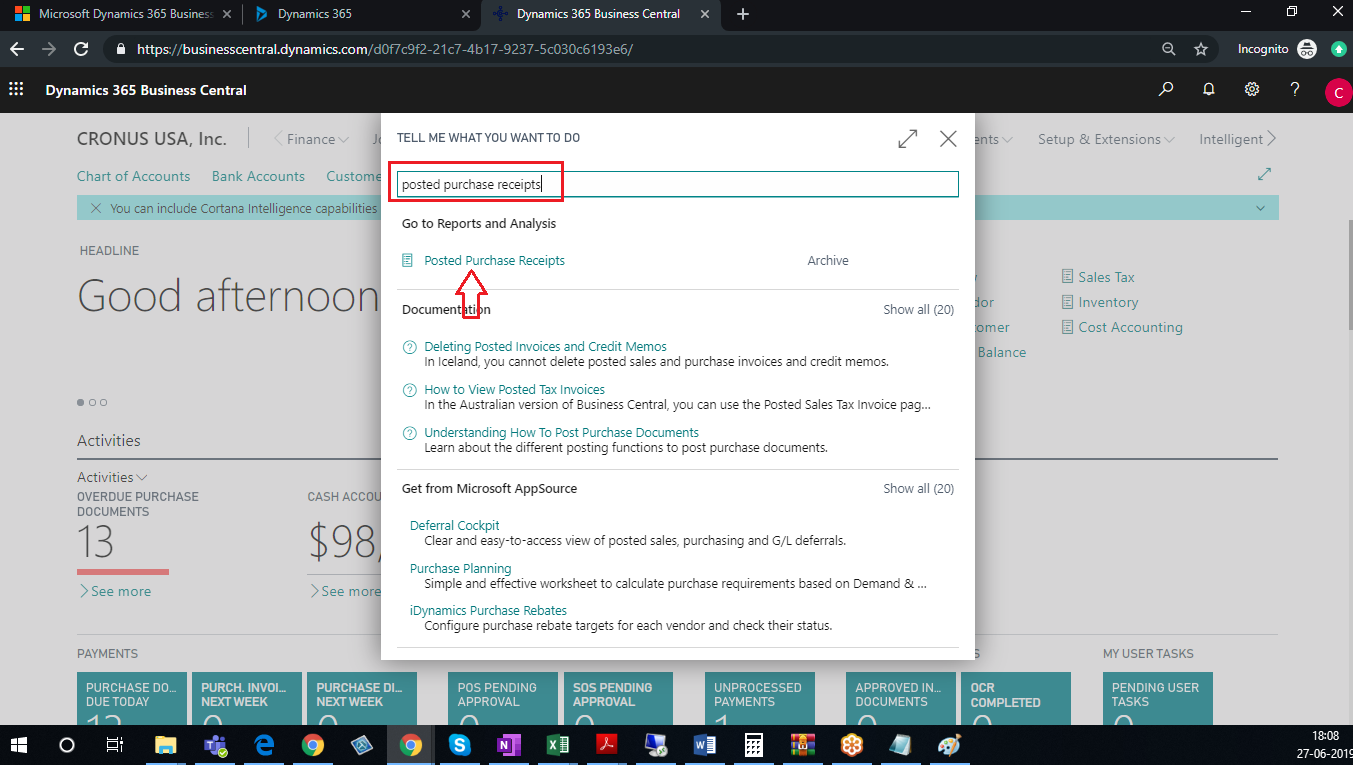This screenshot has width=1353, height=765.
Task: Click the expand page arrows icon
Action: (x=1265, y=174)
